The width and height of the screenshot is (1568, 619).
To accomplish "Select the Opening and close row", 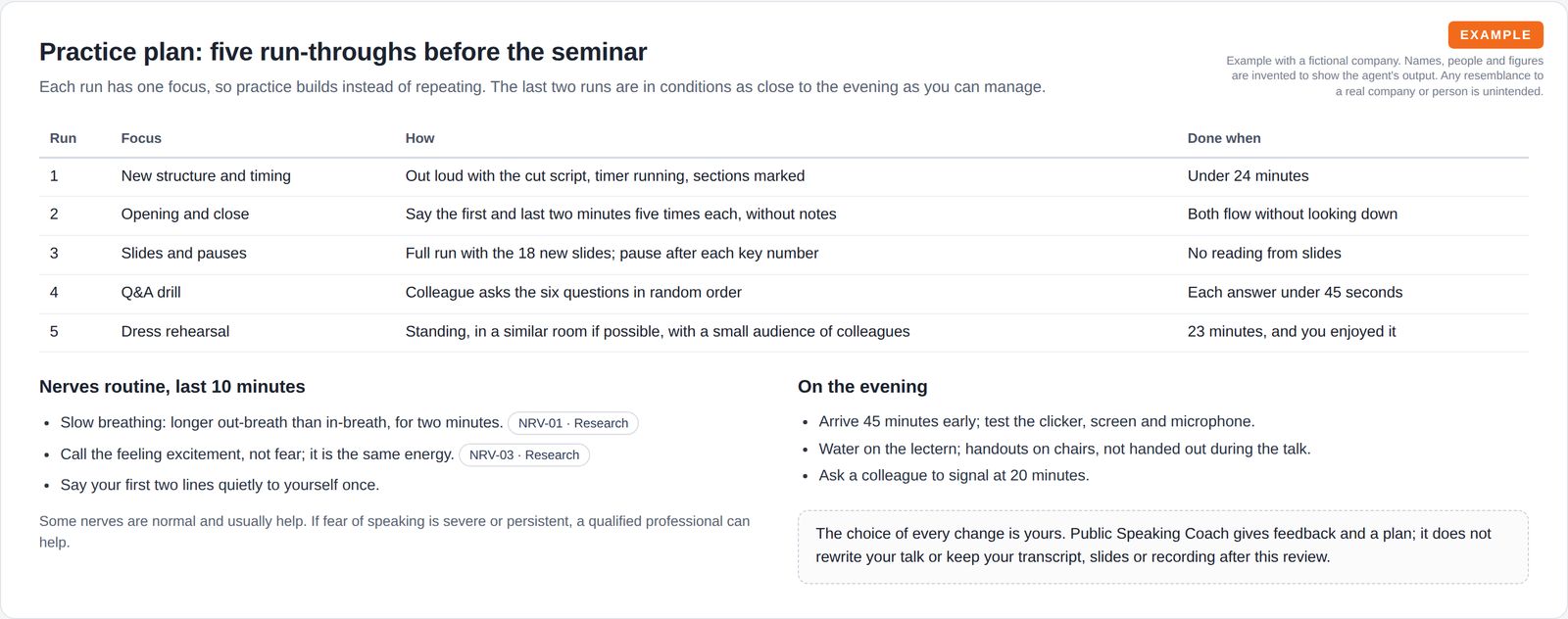I will coord(784,214).
